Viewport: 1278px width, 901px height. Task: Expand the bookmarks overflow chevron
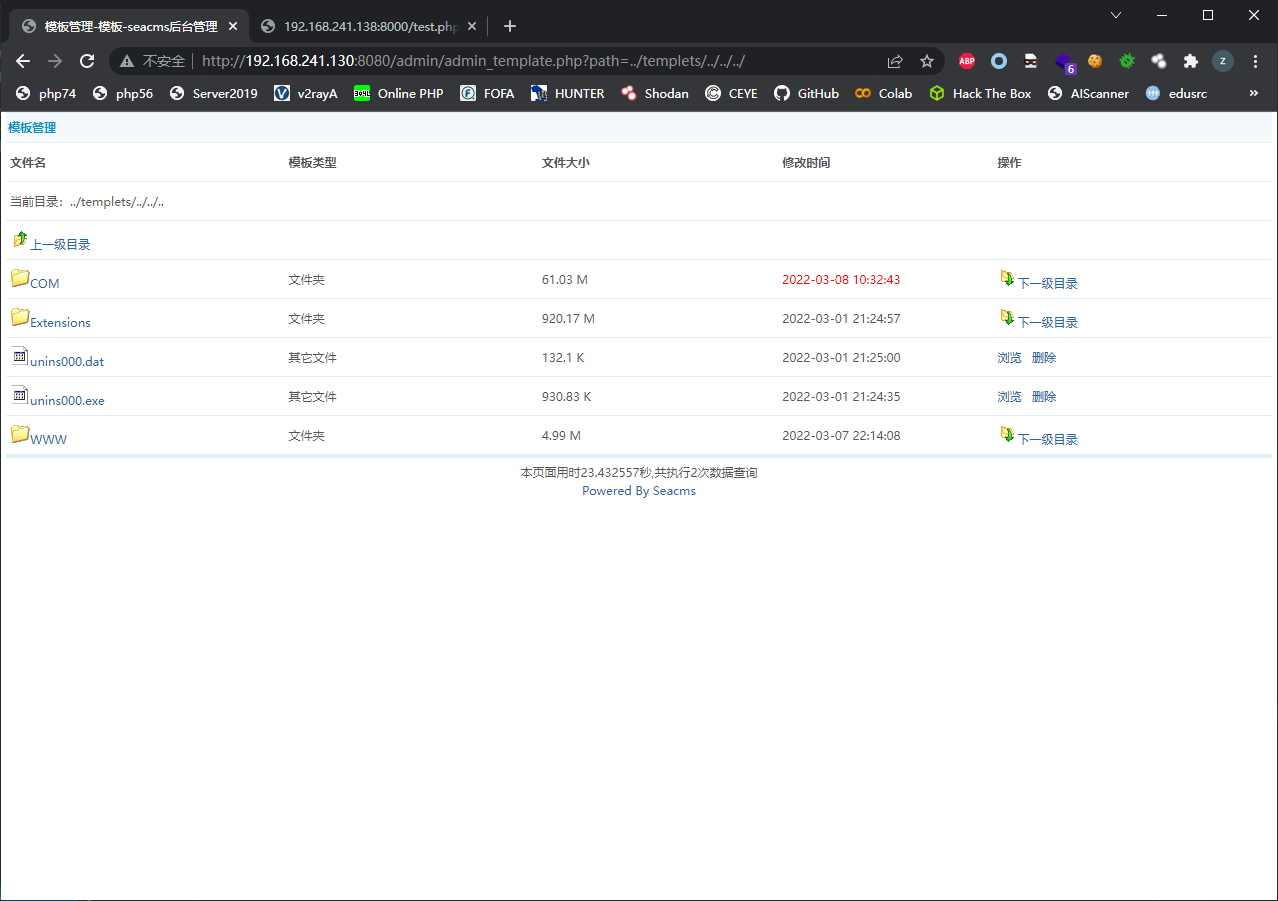(1254, 93)
